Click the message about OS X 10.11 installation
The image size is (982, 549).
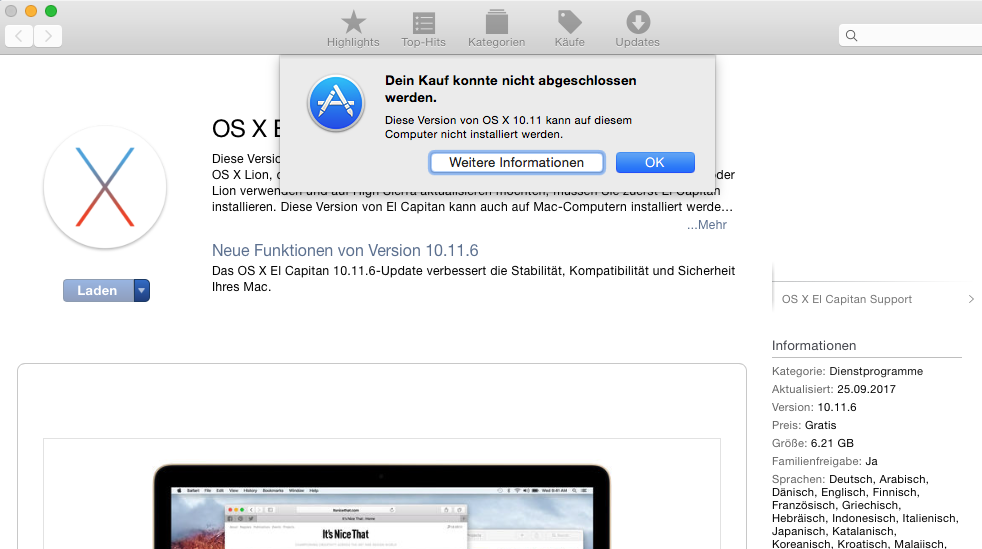(508, 127)
